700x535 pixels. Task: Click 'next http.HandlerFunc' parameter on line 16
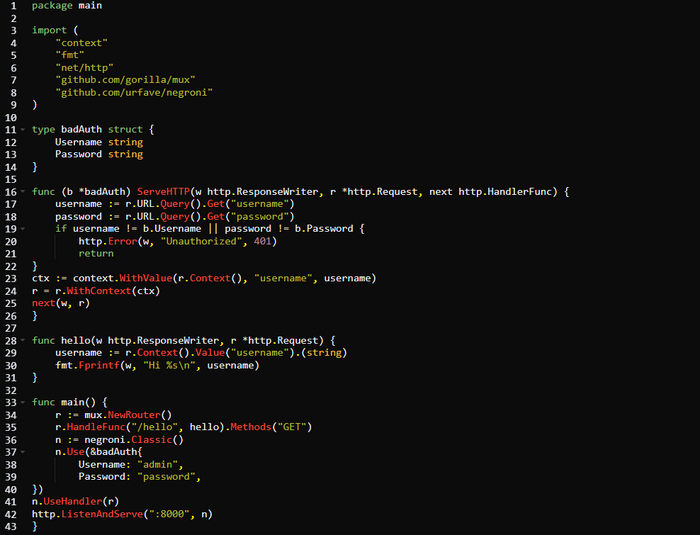[493, 192]
